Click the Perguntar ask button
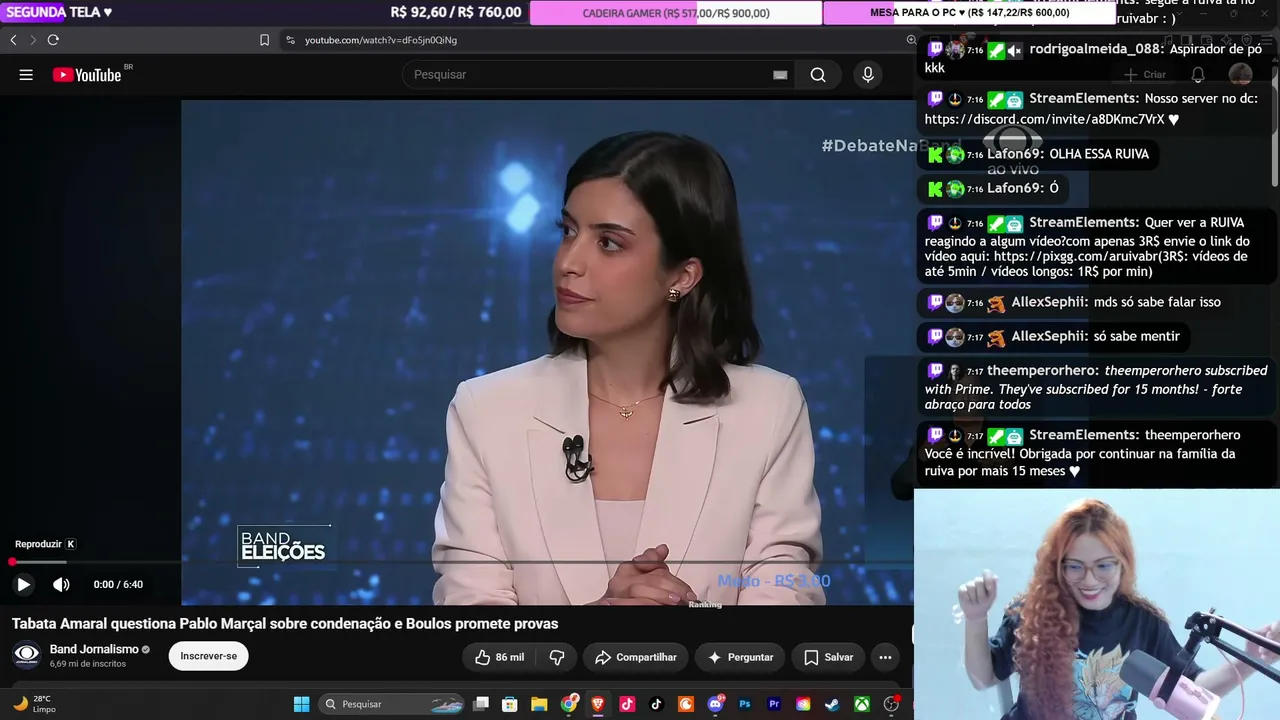Image resolution: width=1280 pixels, height=720 pixels. (740, 657)
